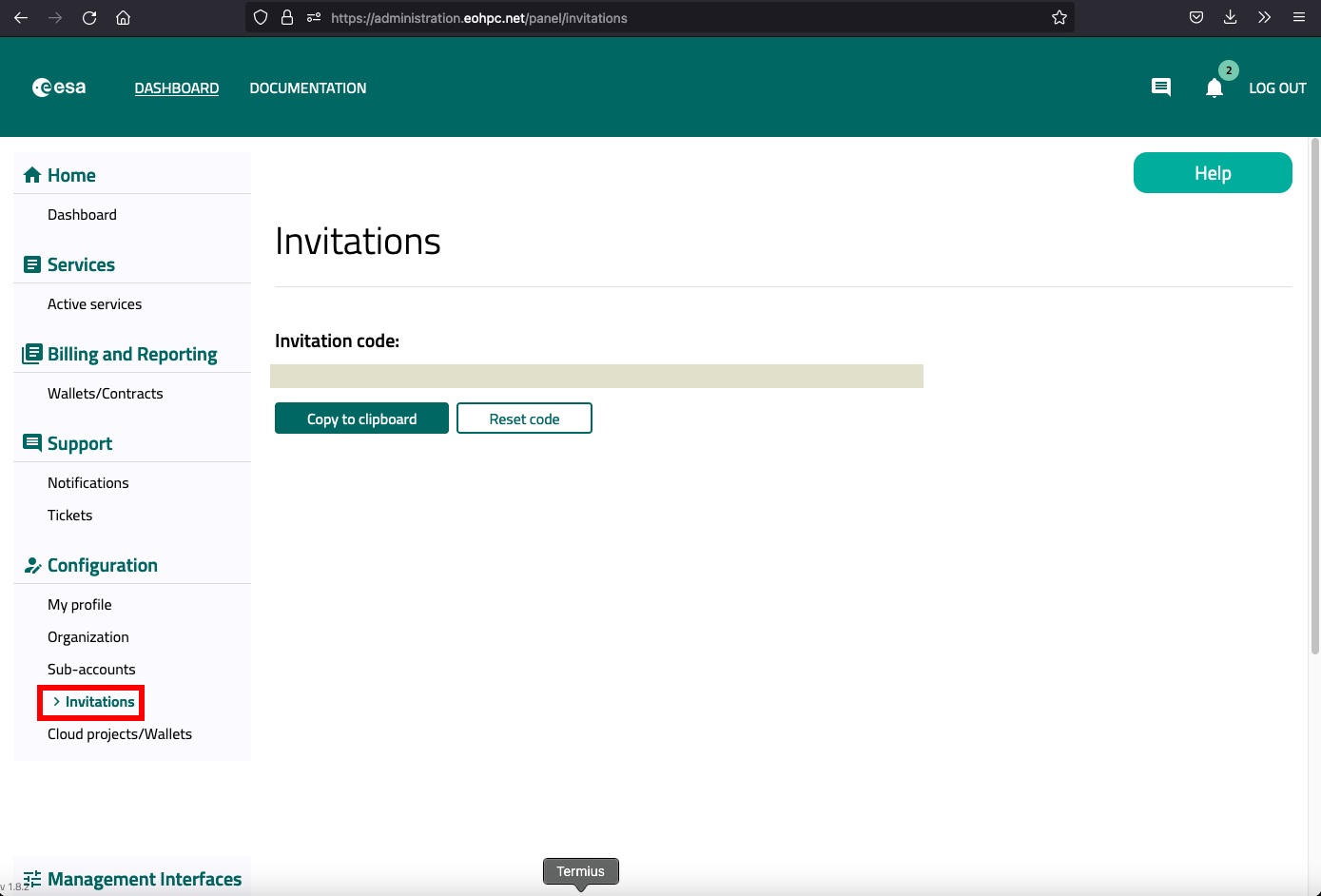Open Cloud projects/Wallets in sidebar

pos(120,734)
